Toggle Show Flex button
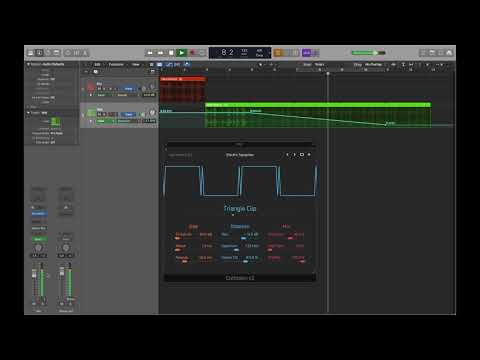 [x=177, y=64]
